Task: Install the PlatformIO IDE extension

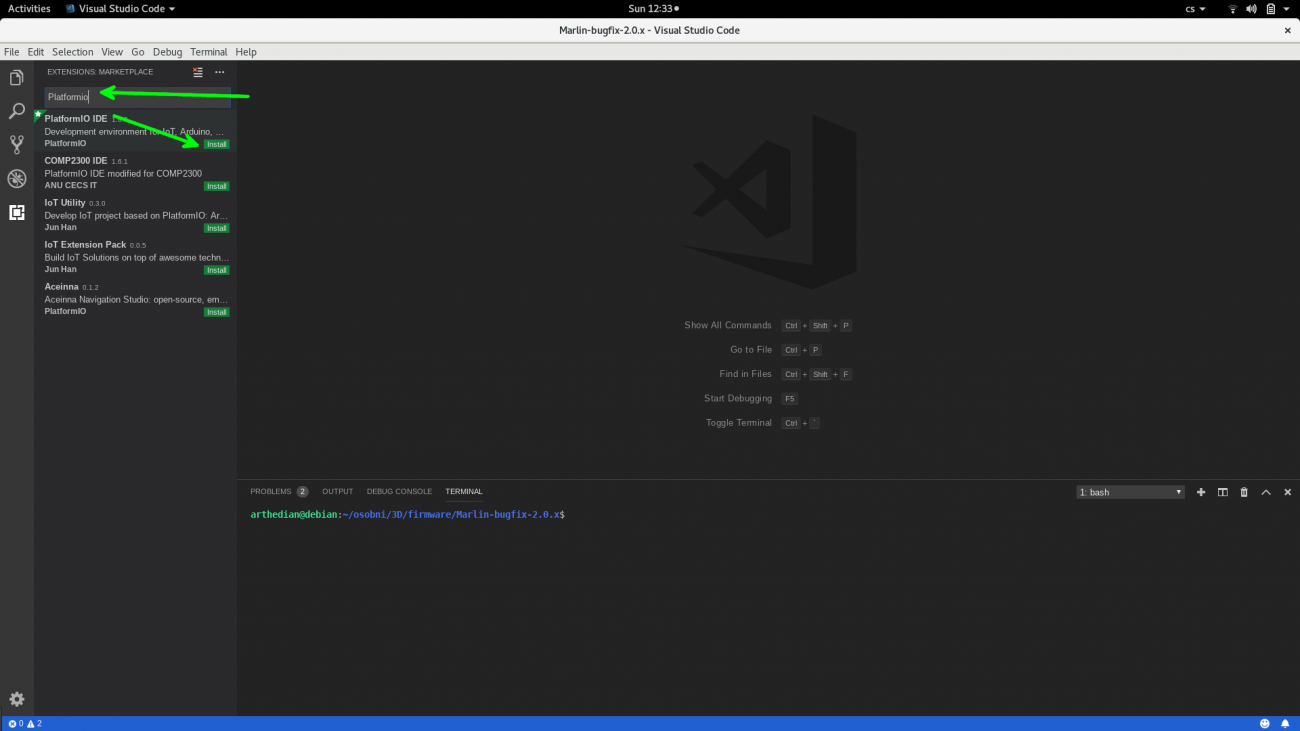Action: [x=217, y=144]
